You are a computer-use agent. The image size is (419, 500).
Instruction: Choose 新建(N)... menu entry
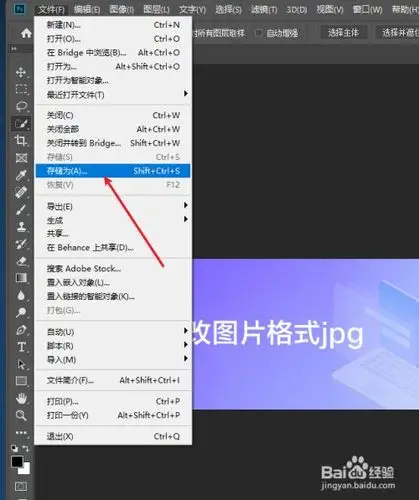(x=113, y=25)
